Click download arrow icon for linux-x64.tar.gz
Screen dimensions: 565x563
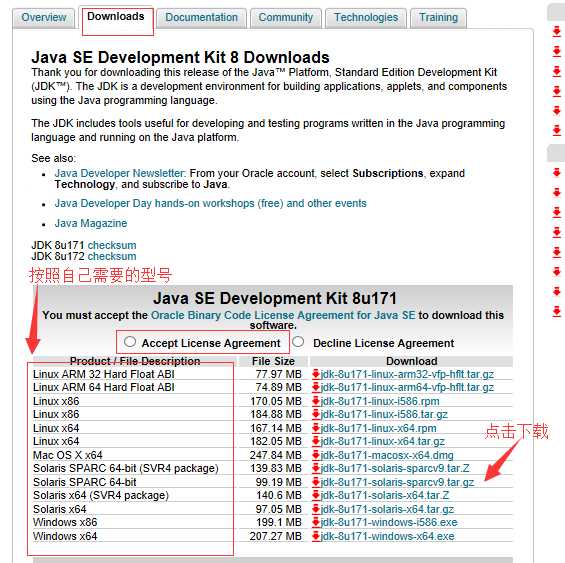tap(316, 442)
